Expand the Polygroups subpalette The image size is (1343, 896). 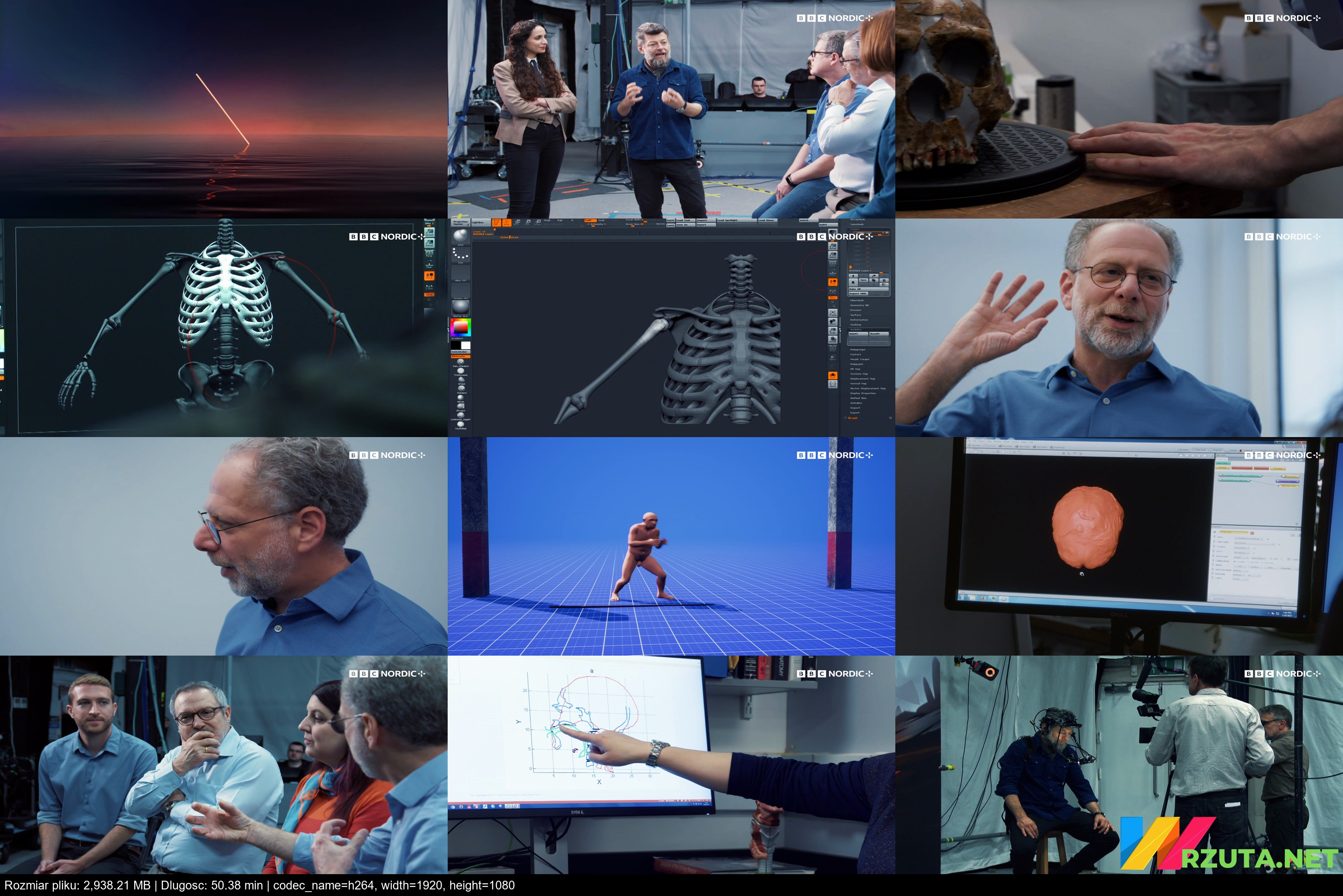click(858, 350)
